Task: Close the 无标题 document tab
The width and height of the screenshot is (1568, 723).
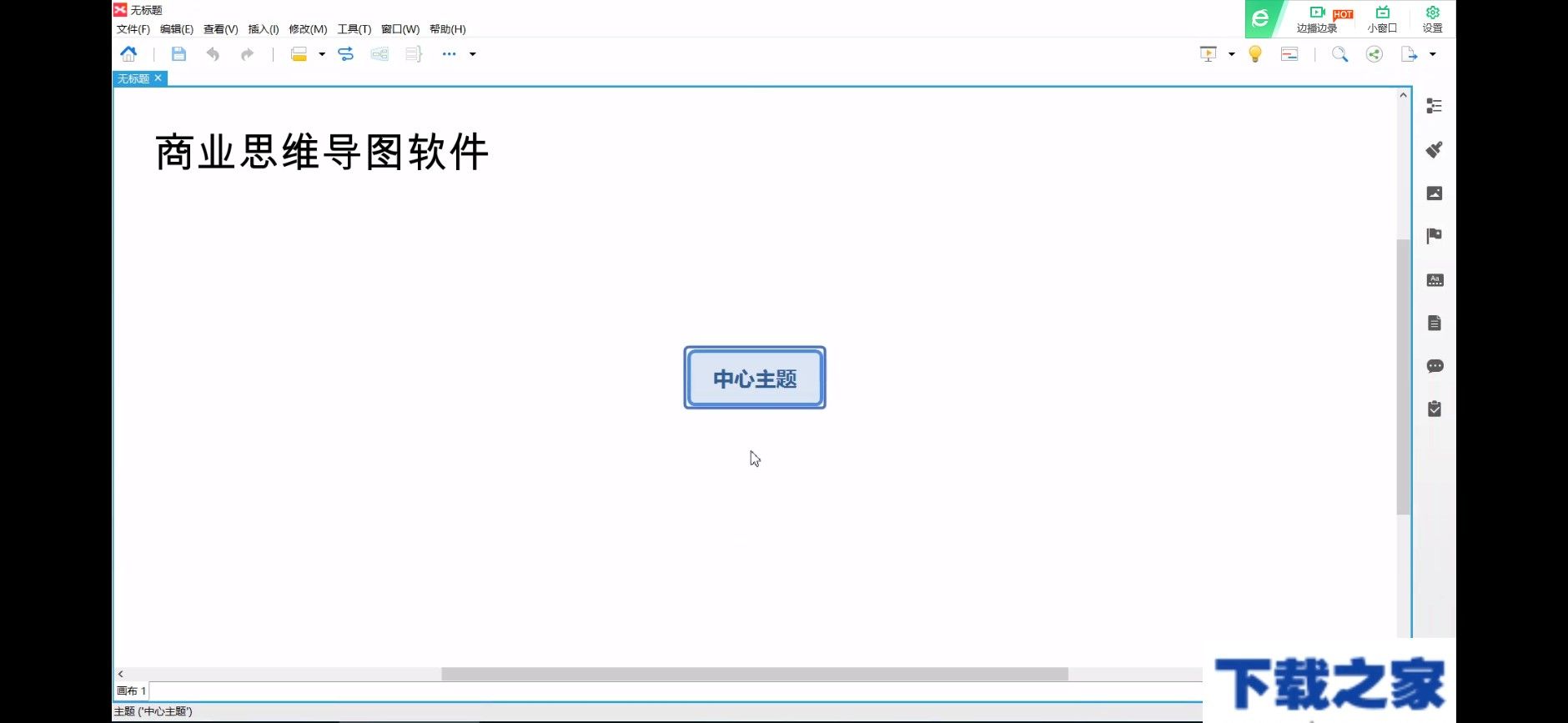Action: (x=158, y=78)
